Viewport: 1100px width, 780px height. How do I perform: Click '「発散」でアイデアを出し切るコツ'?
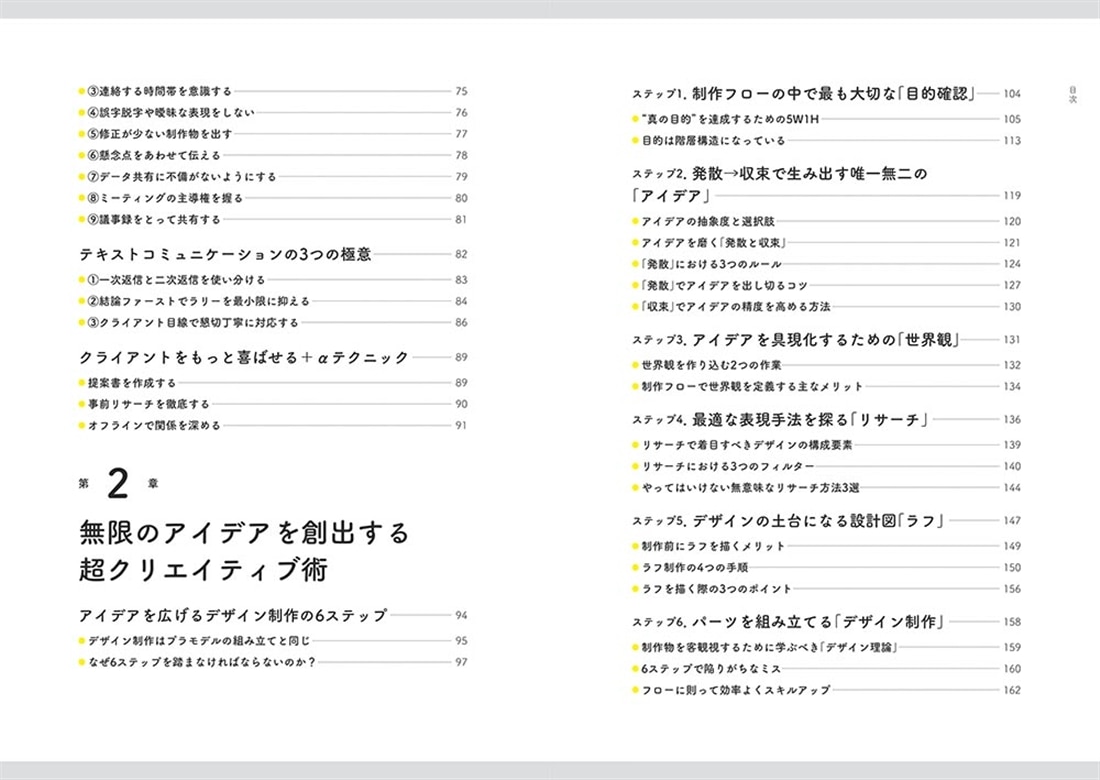[x=724, y=285]
